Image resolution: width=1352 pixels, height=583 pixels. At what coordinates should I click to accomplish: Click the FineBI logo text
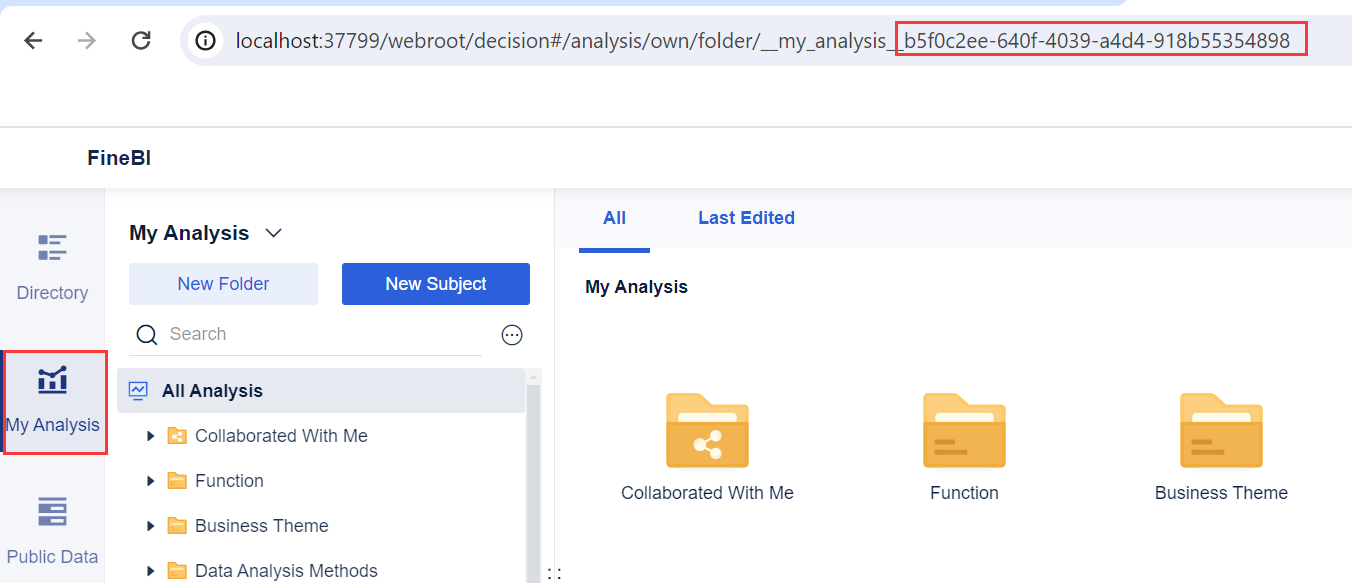pos(119,158)
